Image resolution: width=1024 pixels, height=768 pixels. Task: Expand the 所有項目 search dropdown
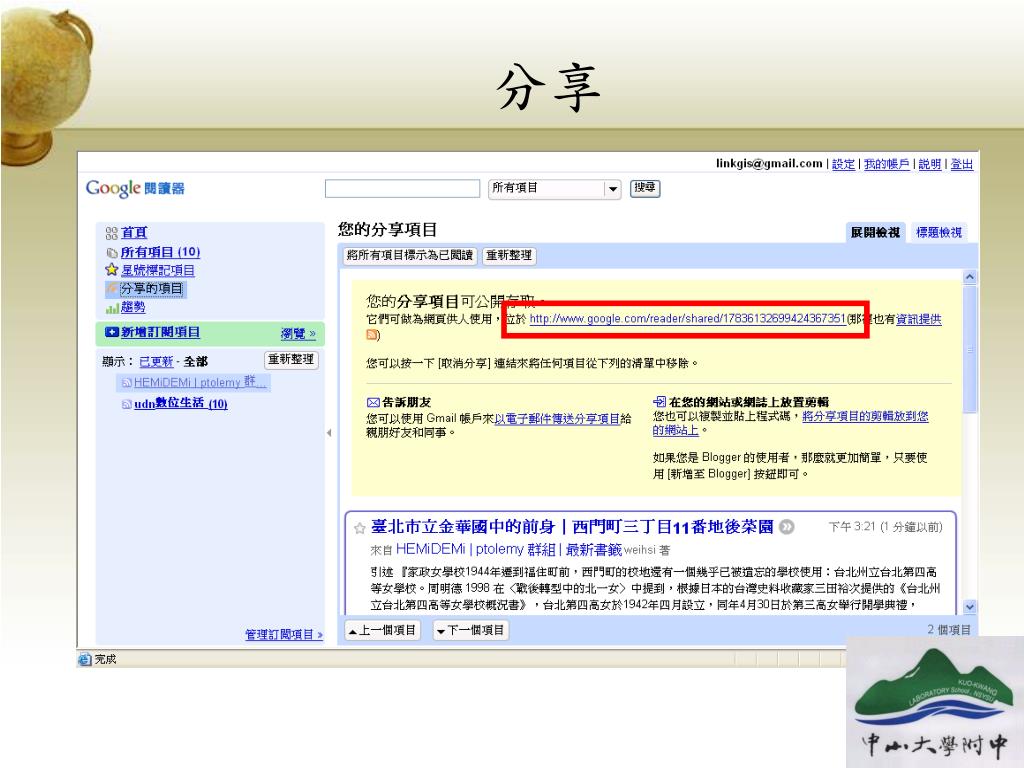tap(612, 189)
